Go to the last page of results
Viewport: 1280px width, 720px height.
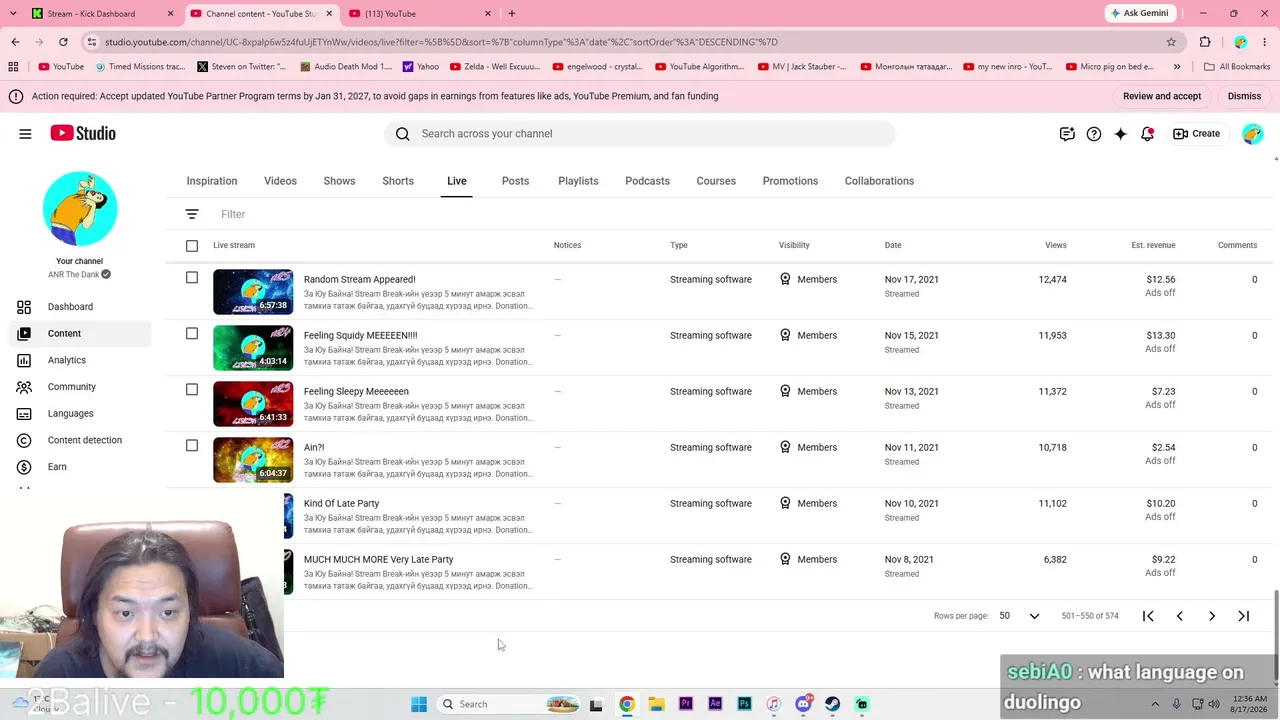(x=1244, y=616)
